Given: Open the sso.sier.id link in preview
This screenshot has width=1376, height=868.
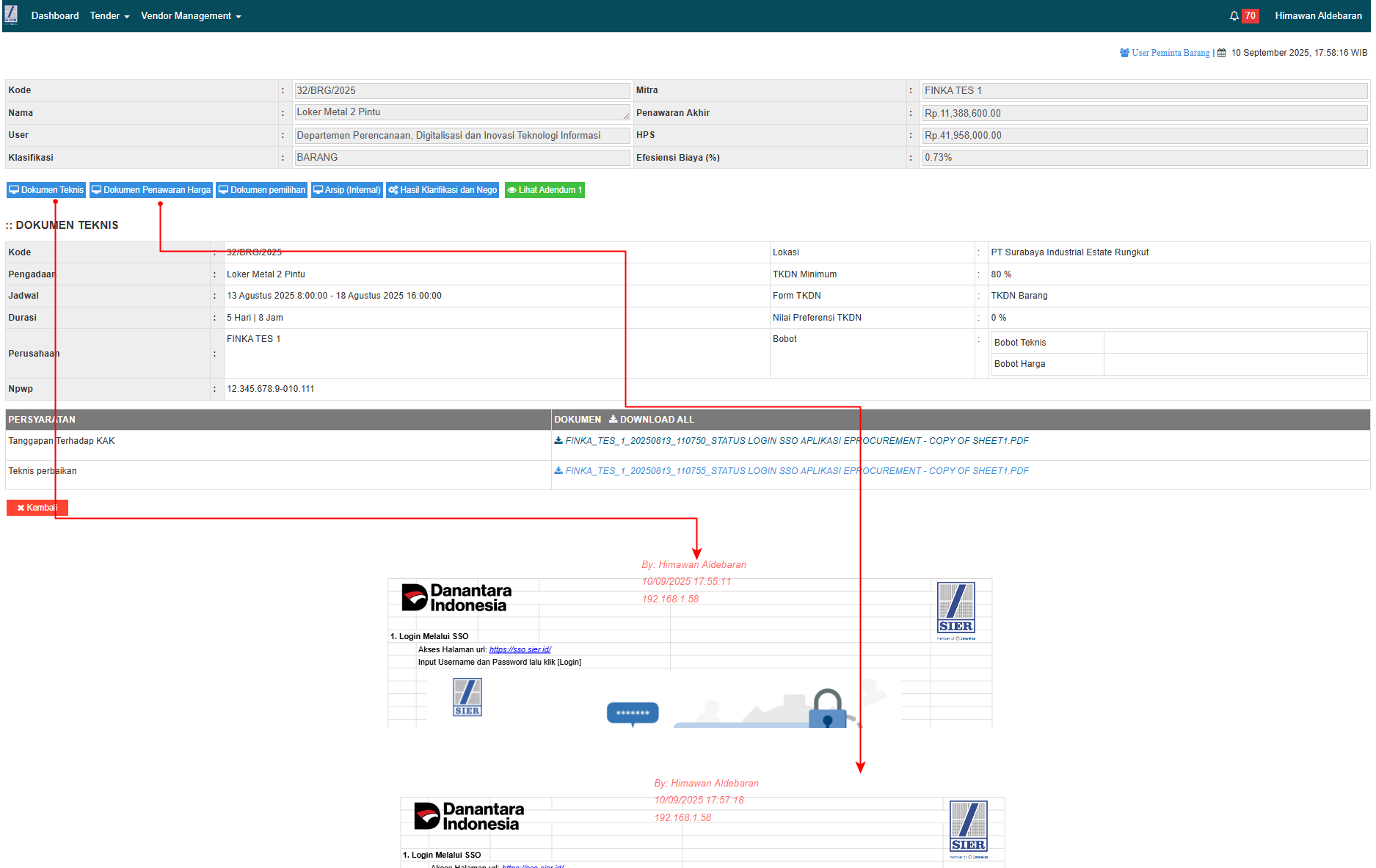Looking at the screenshot, I should pyautogui.click(x=520, y=649).
